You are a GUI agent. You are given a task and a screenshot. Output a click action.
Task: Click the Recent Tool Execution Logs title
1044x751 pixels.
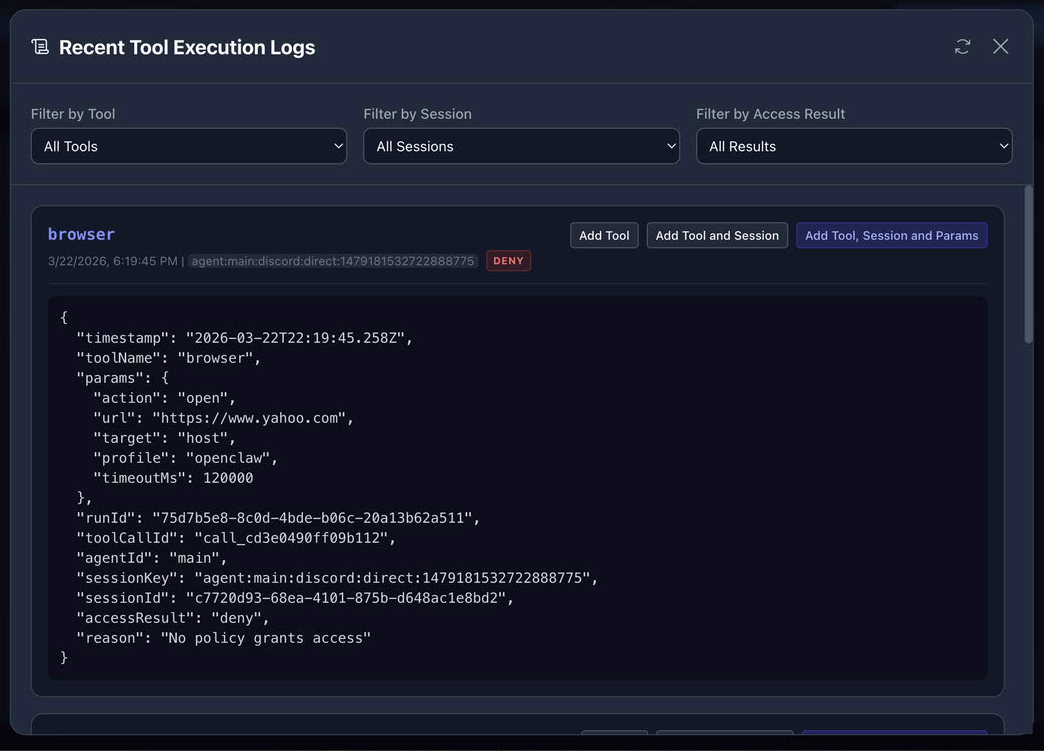187,47
